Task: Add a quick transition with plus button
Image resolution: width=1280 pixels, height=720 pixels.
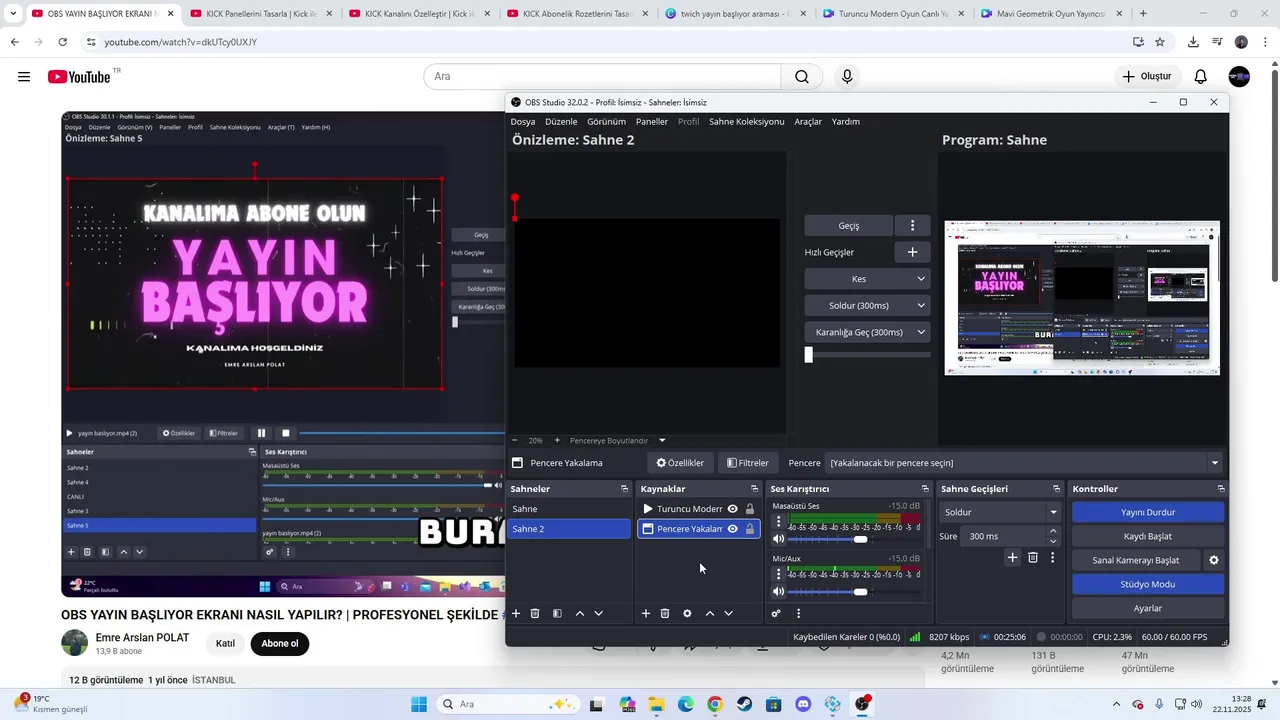Action: coord(912,252)
